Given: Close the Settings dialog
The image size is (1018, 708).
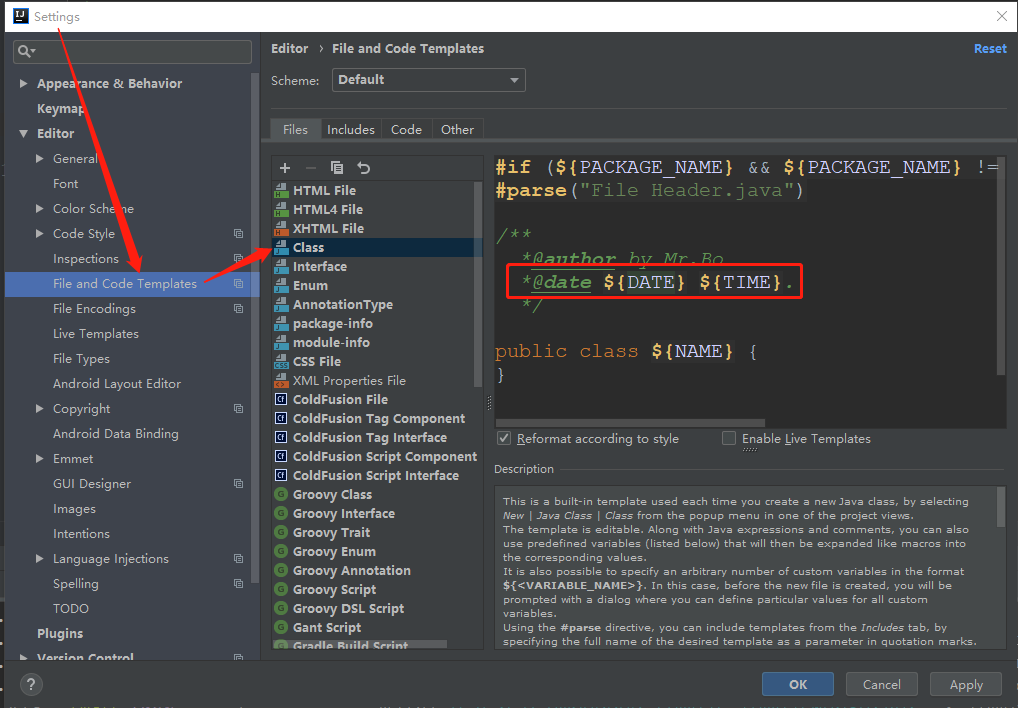Looking at the screenshot, I should coord(1002,17).
